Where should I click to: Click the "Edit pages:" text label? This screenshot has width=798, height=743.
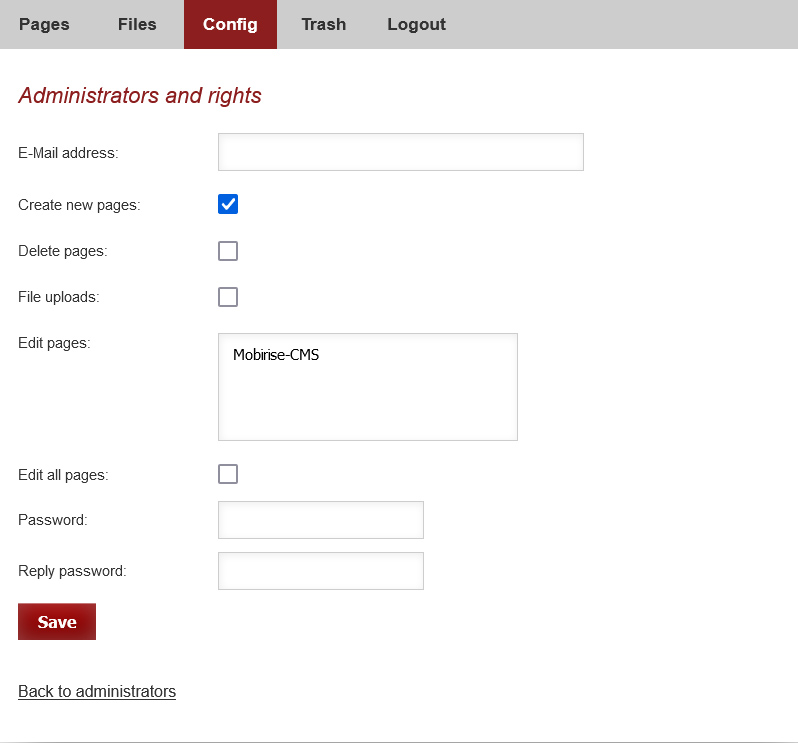(x=54, y=343)
